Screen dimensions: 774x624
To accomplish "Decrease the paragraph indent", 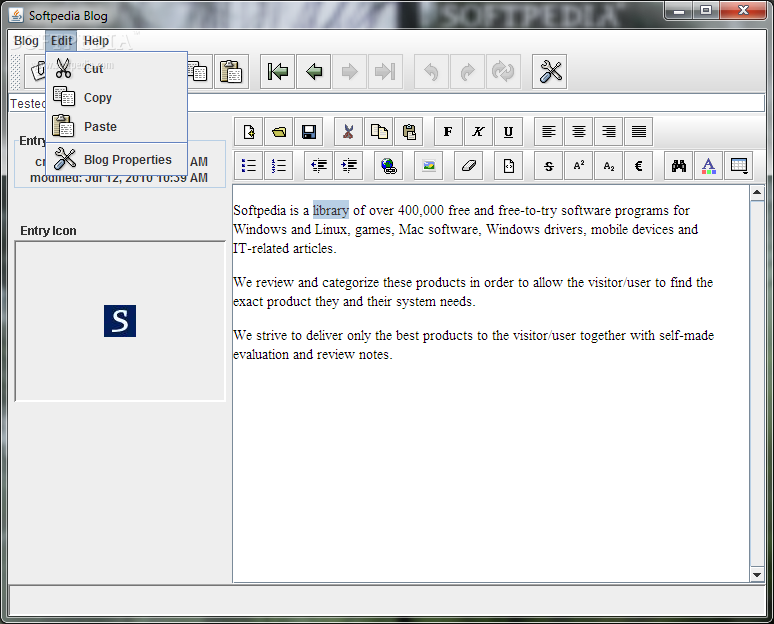I will click(319, 166).
